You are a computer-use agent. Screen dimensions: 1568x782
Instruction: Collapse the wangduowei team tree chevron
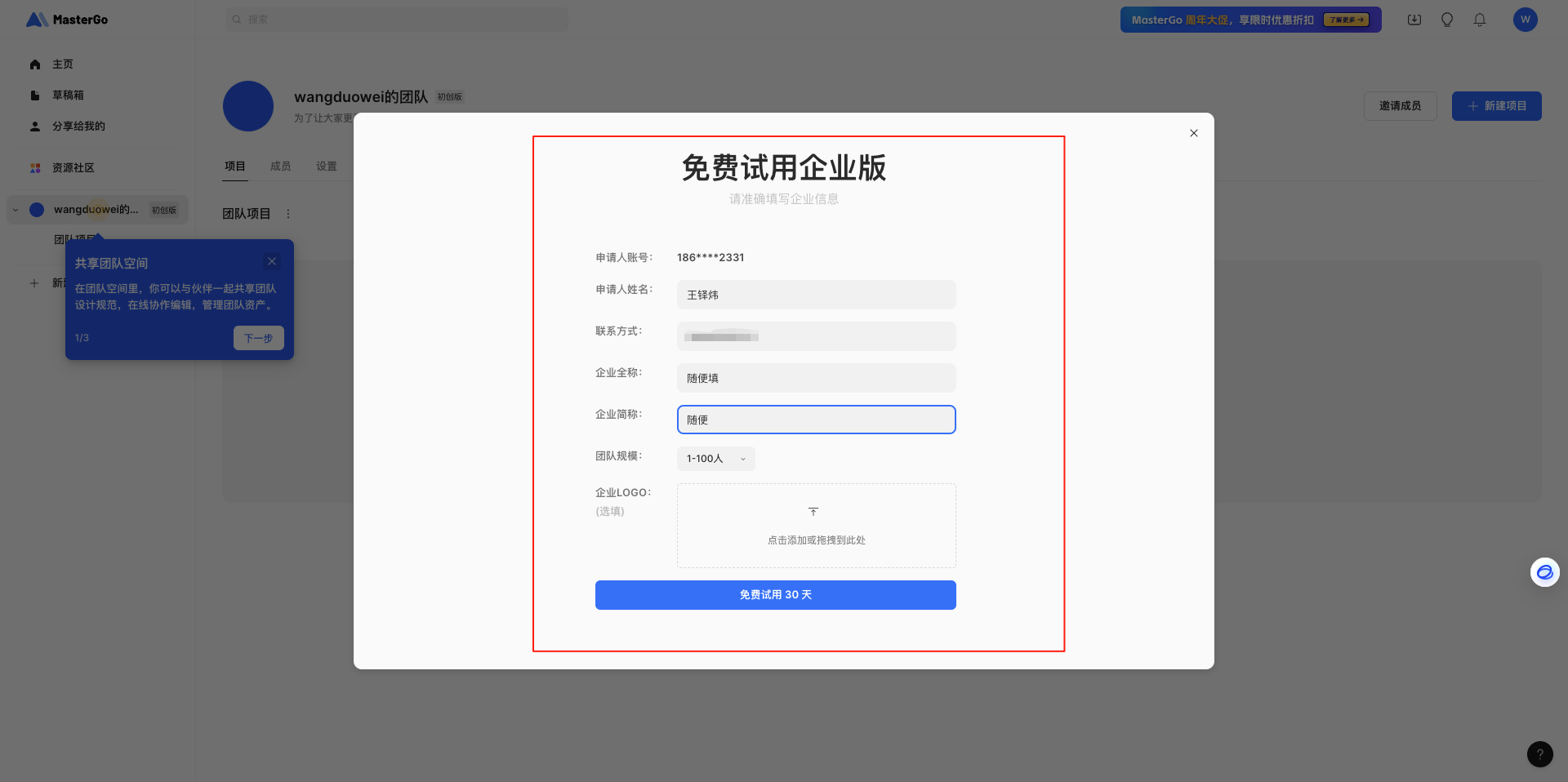(x=16, y=210)
